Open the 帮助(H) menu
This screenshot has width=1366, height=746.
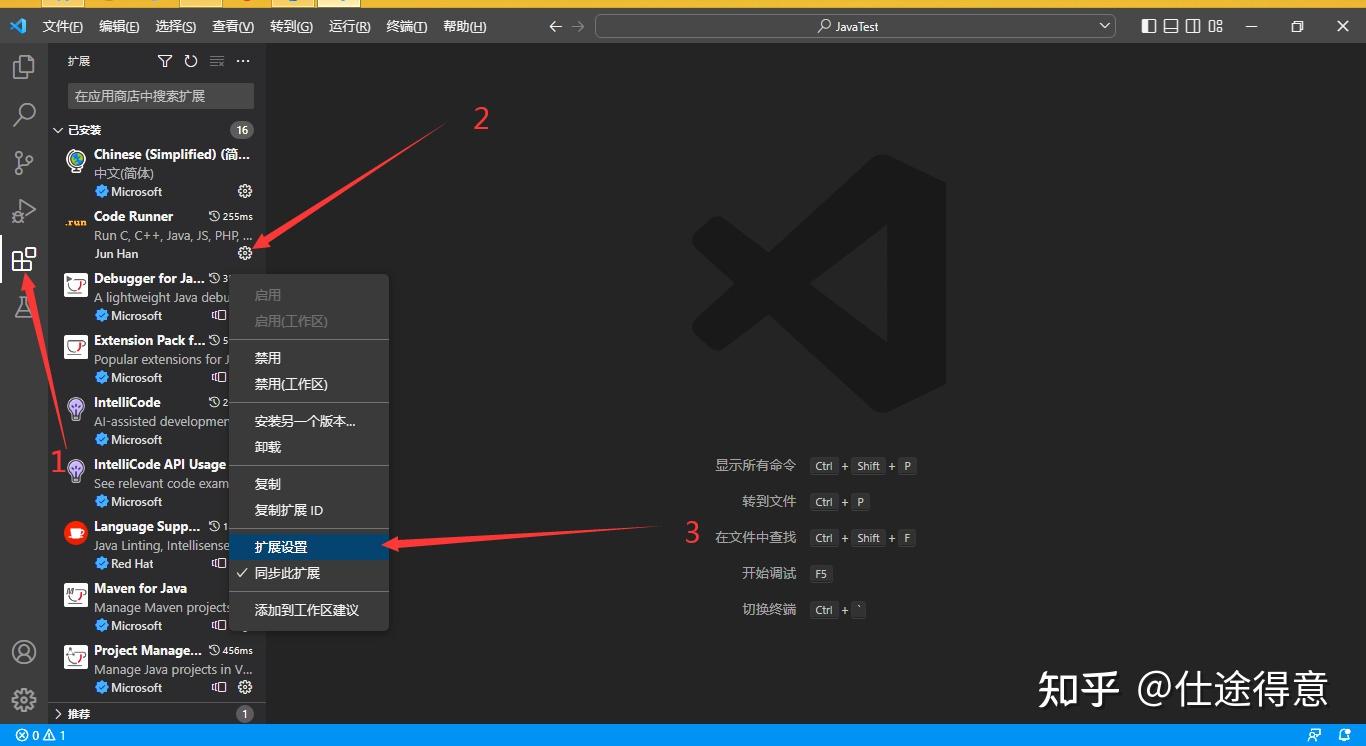pyautogui.click(x=465, y=27)
